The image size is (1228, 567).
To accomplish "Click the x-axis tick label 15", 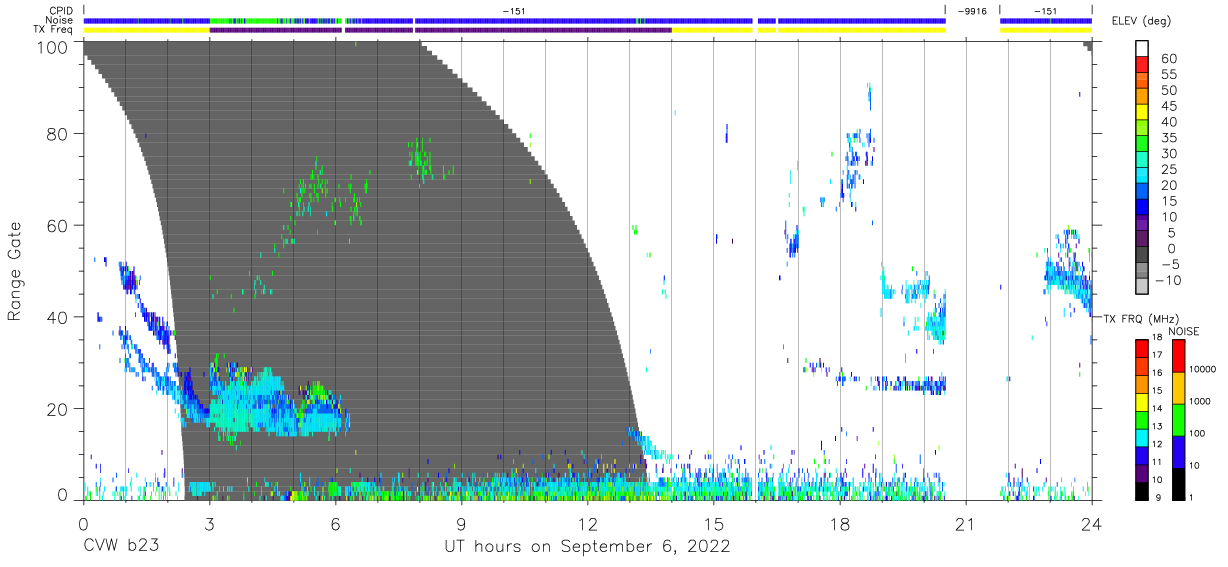I will pyautogui.click(x=714, y=524).
